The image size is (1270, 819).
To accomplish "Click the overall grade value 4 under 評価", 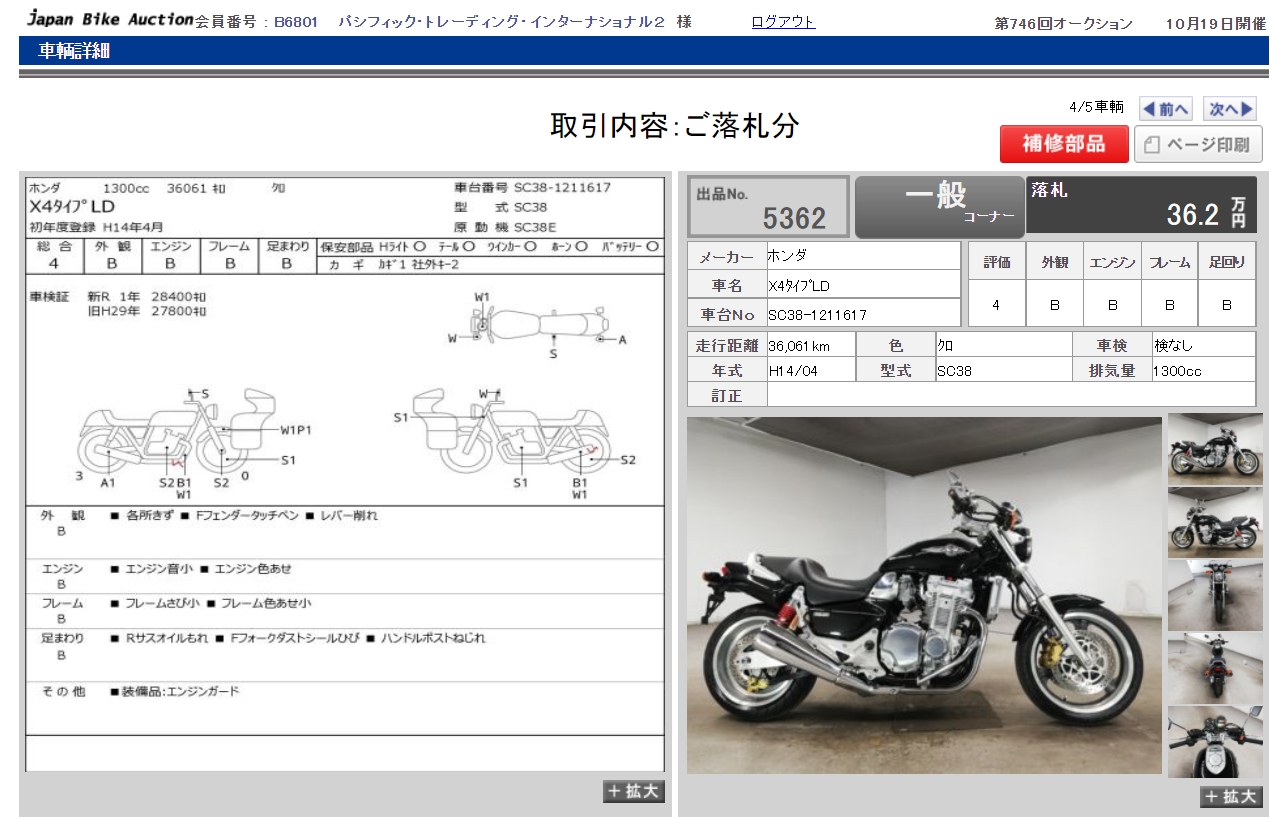I will 996,305.
